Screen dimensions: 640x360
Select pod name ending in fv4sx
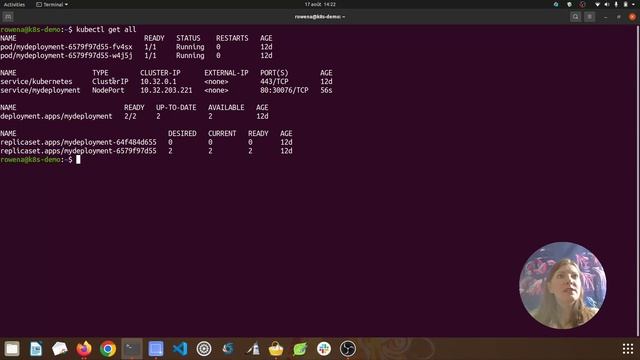tap(66, 47)
